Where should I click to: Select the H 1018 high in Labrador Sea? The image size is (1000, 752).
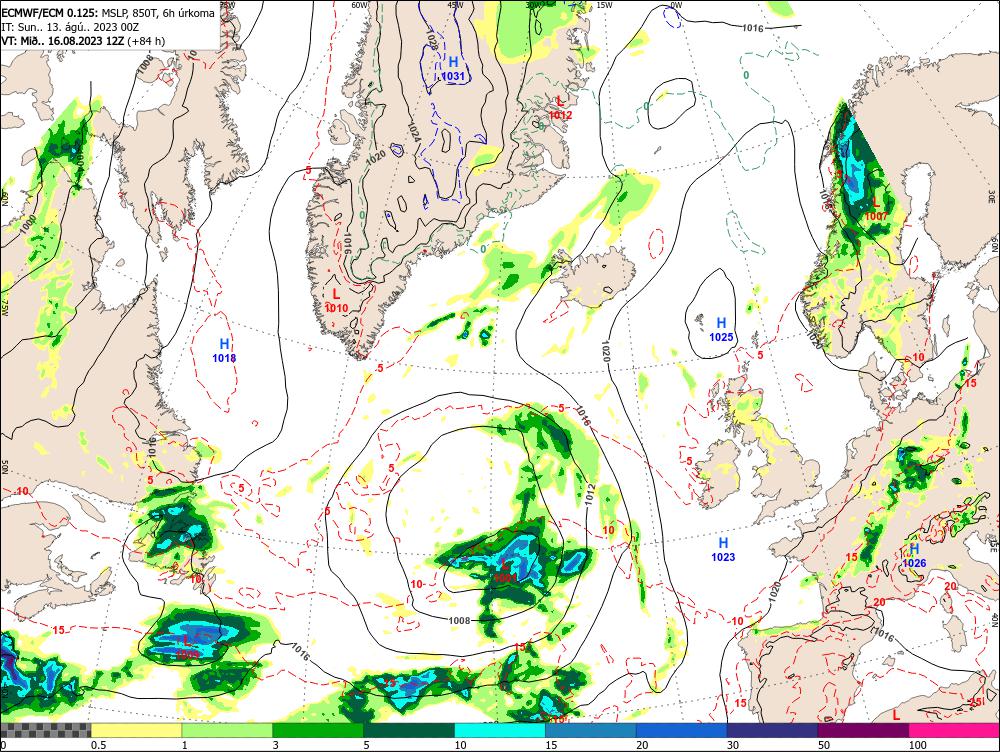pos(224,351)
